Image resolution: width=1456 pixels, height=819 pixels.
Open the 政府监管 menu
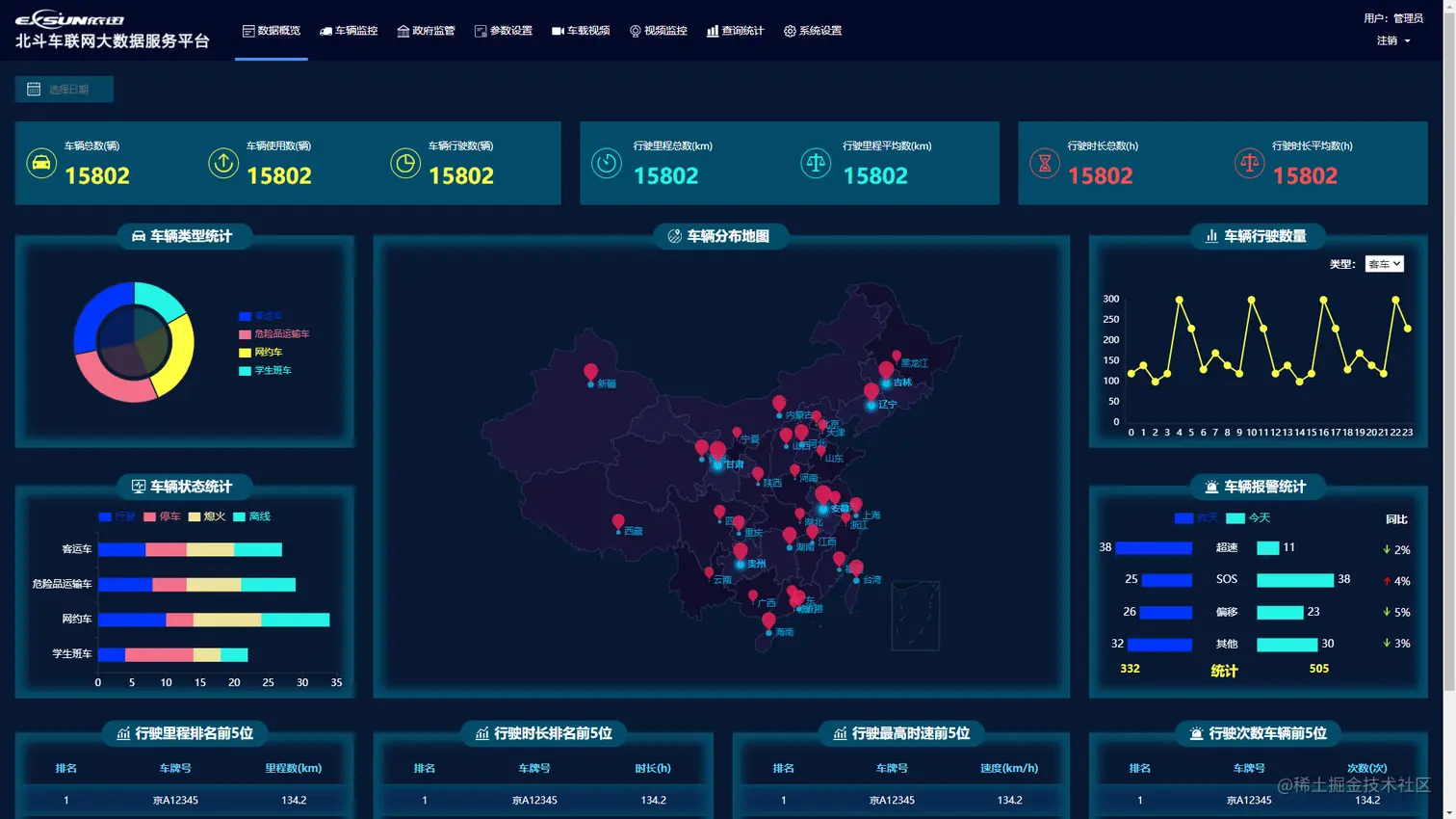click(426, 31)
